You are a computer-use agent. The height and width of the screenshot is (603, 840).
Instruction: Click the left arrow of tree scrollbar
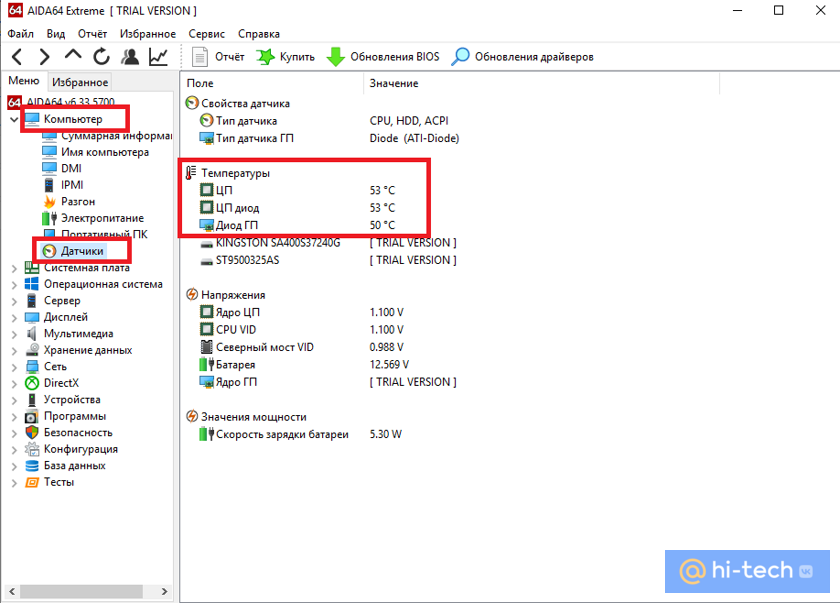pos(12,591)
